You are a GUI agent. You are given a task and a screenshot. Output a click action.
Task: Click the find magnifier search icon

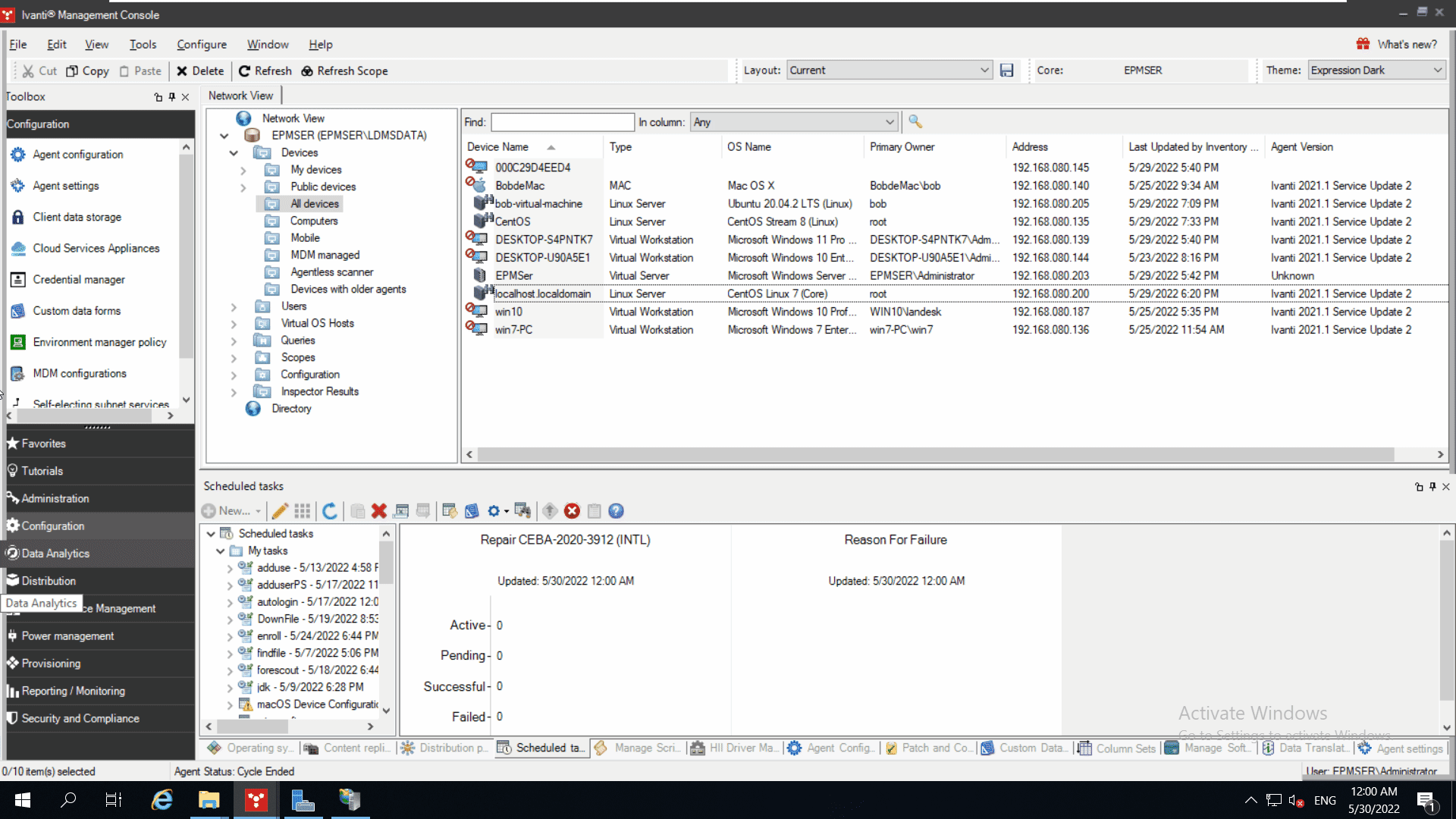(x=915, y=121)
